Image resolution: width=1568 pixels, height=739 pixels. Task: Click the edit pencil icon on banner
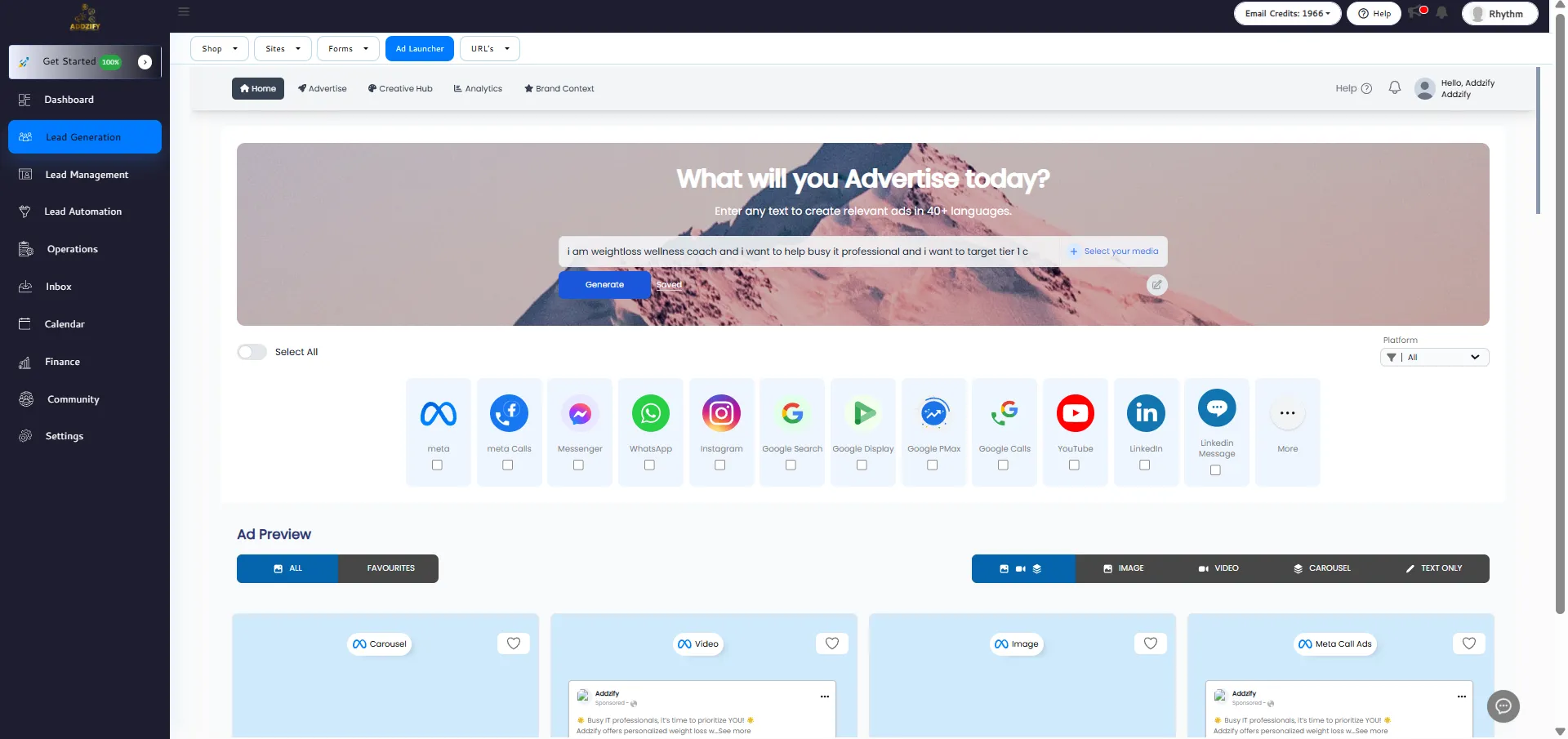pos(1156,285)
